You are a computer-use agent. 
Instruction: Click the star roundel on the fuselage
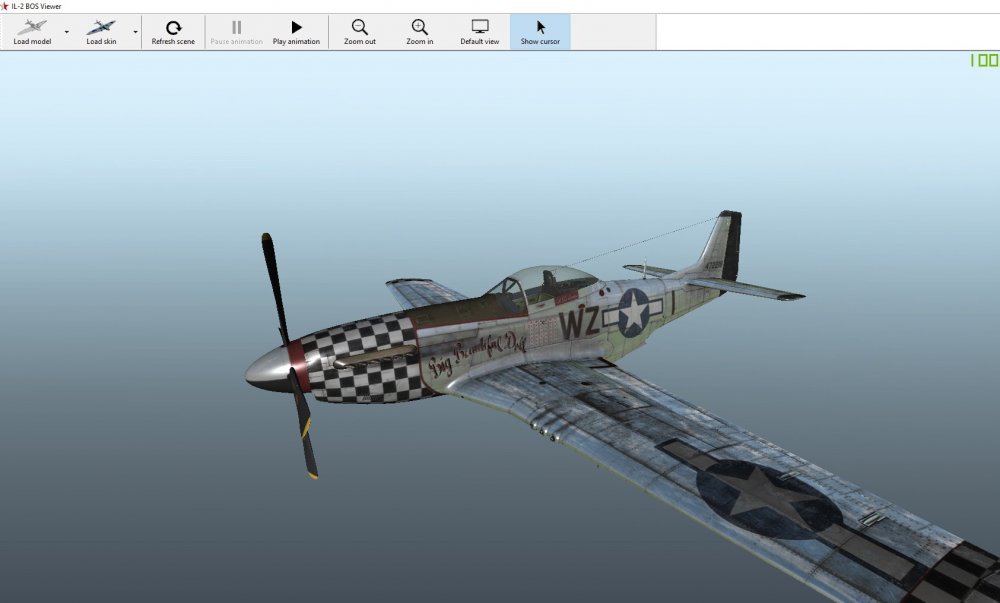pyautogui.click(x=633, y=312)
